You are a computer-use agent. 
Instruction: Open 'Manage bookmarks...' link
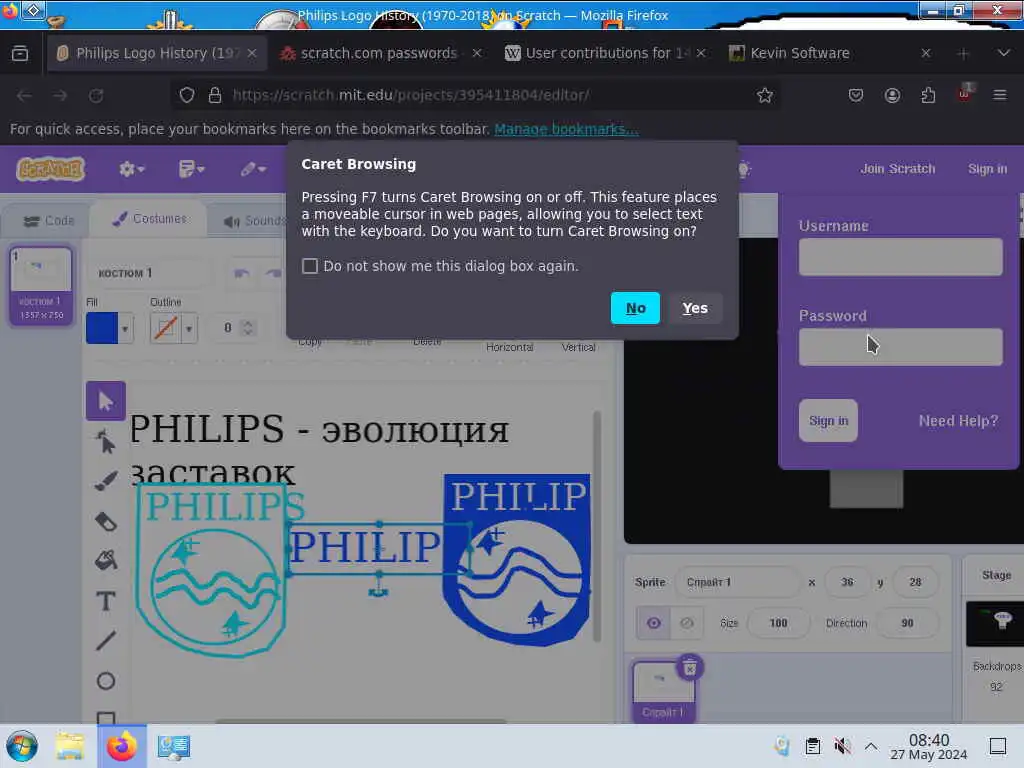pyautogui.click(x=566, y=129)
